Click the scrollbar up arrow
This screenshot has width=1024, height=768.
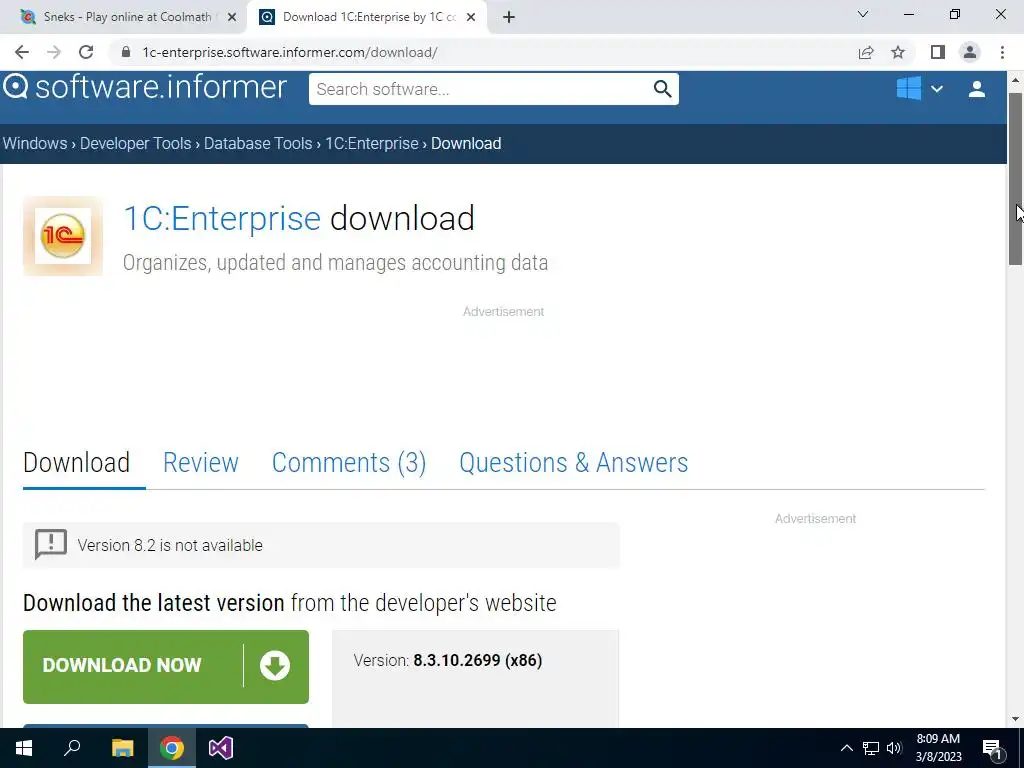1015,80
